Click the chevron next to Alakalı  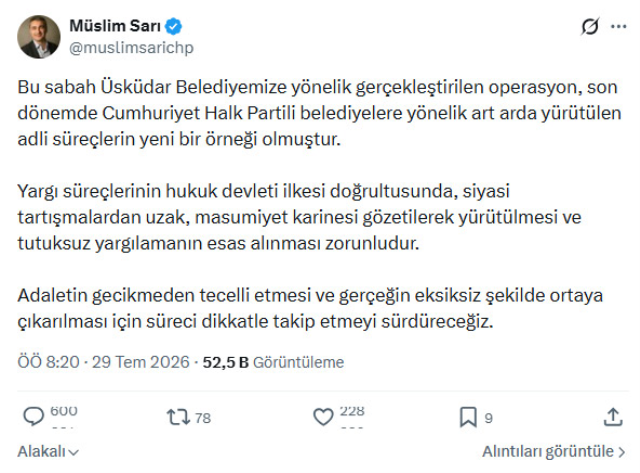click(x=73, y=453)
